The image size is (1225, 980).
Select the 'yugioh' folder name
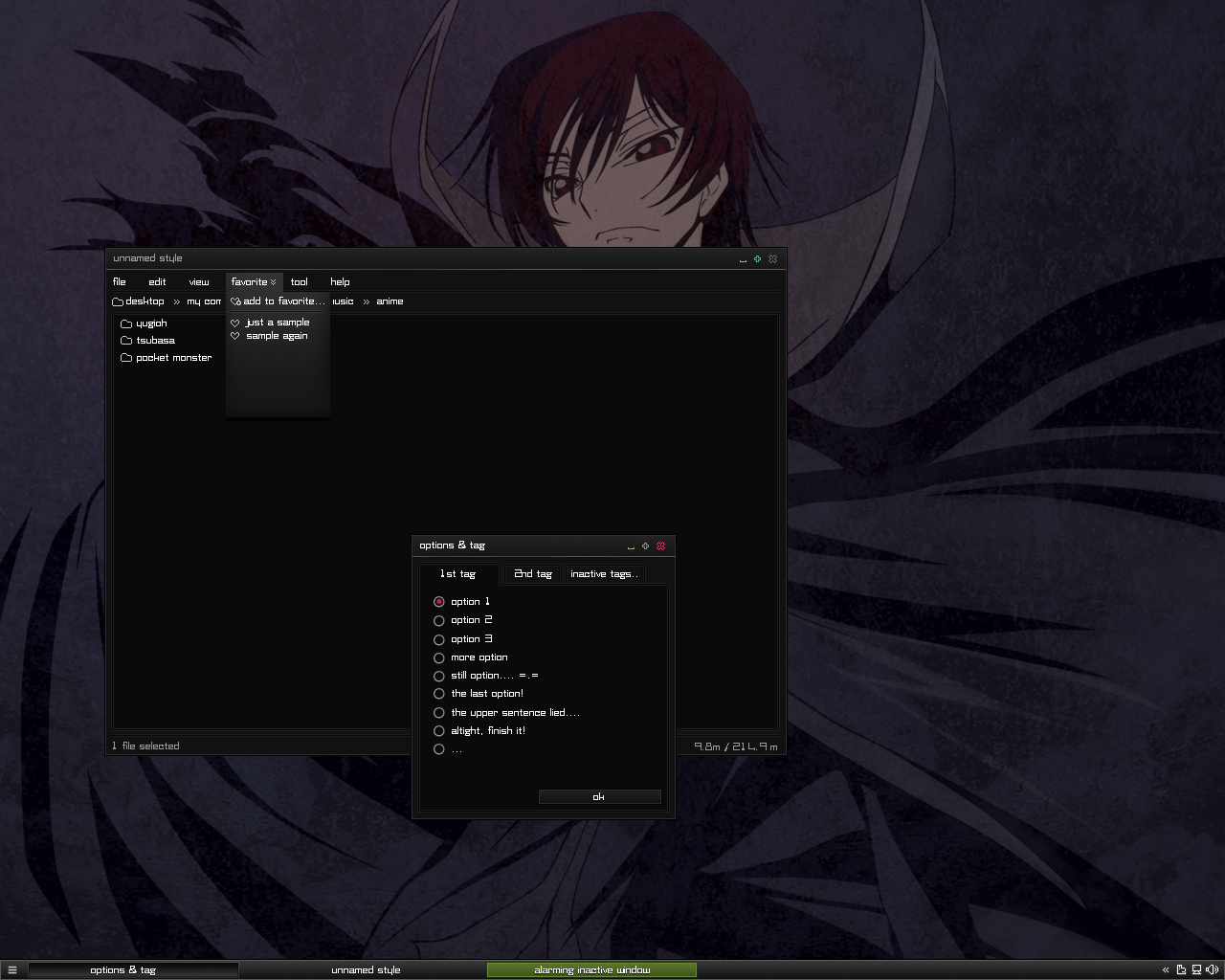click(151, 323)
